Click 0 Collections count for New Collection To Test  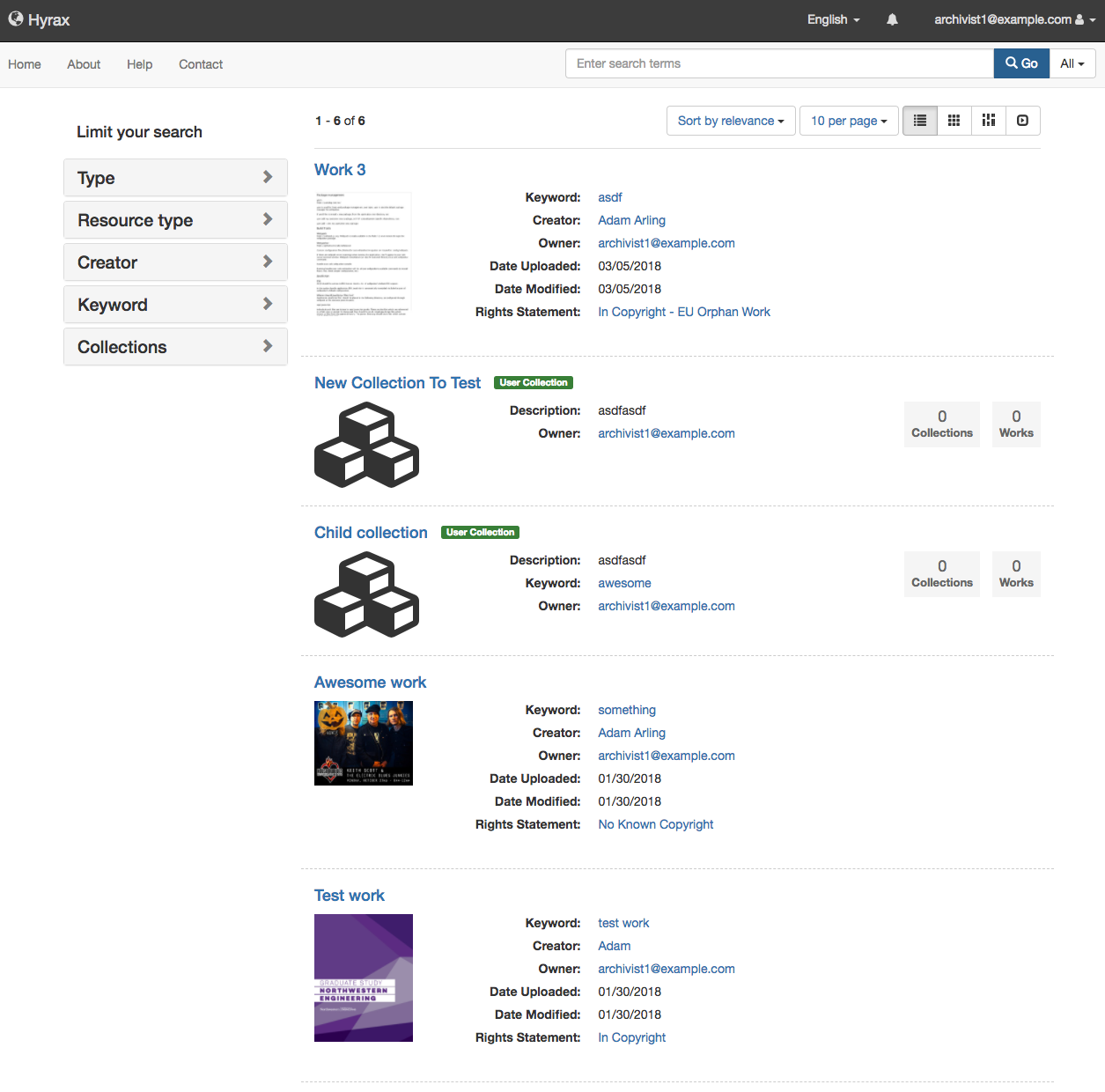pos(942,424)
